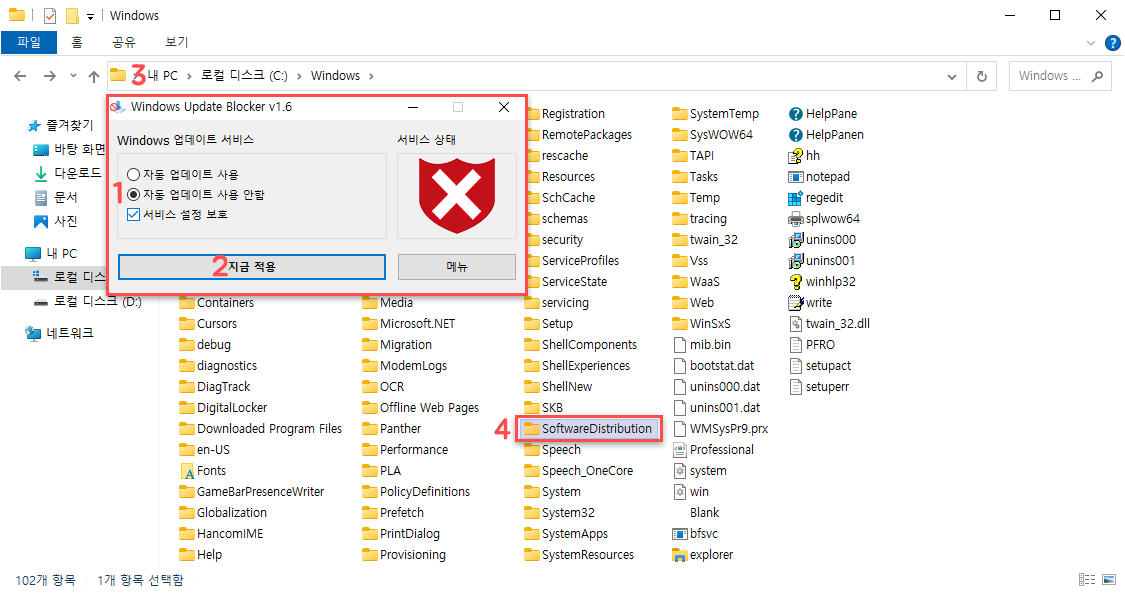Viewport: 1125px width, 593px height.
Task: Select the twain_32.dll file icon
Action: [795, 324]
